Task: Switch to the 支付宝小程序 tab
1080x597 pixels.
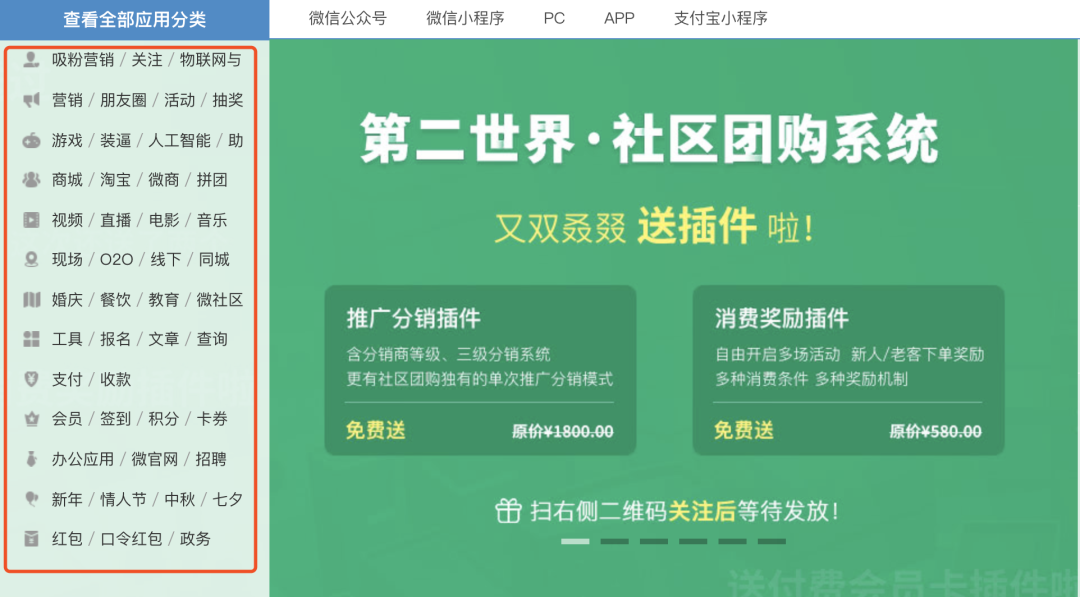Action: [720, 19]
